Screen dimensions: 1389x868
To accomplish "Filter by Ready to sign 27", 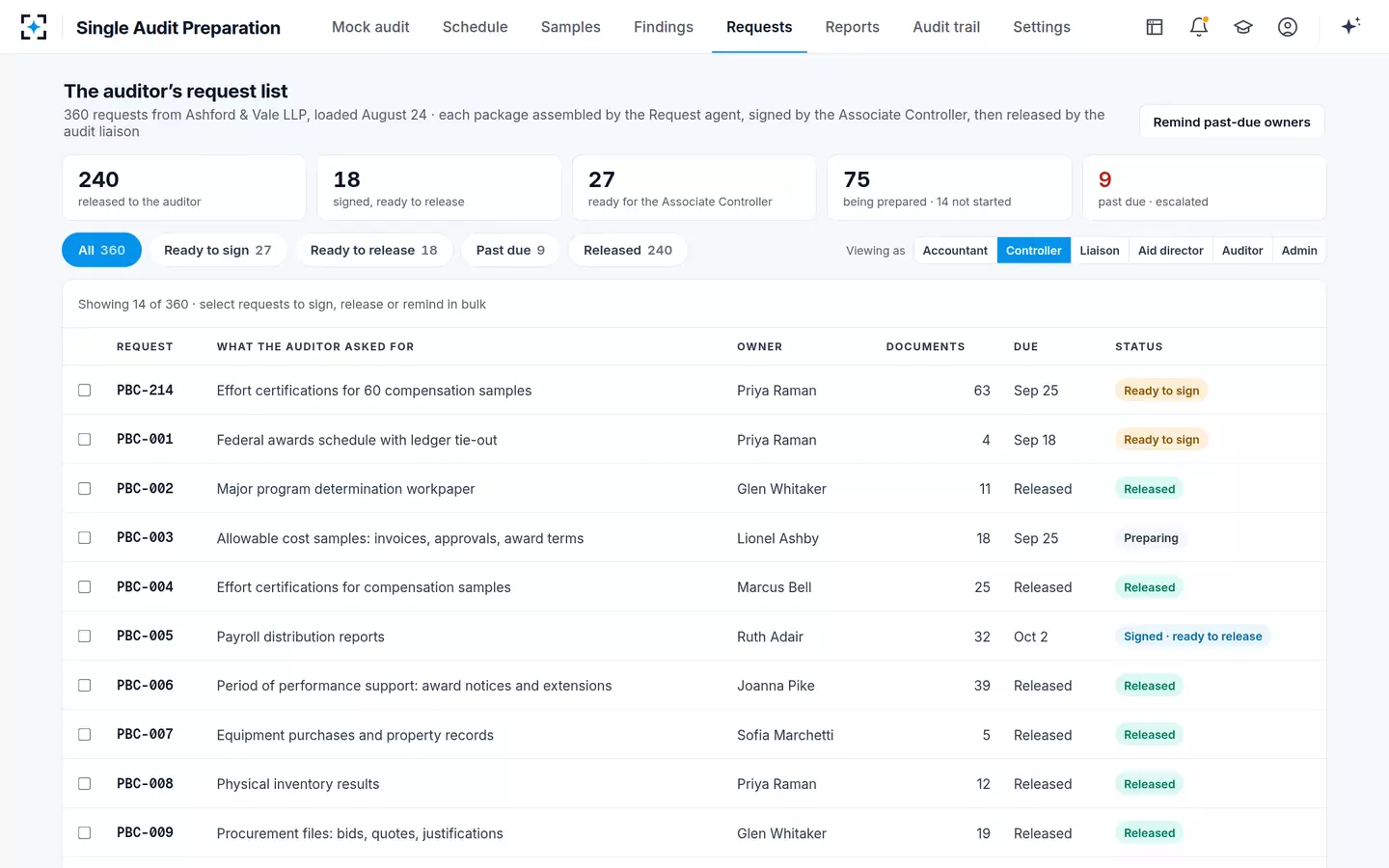I will click(218, 250).
